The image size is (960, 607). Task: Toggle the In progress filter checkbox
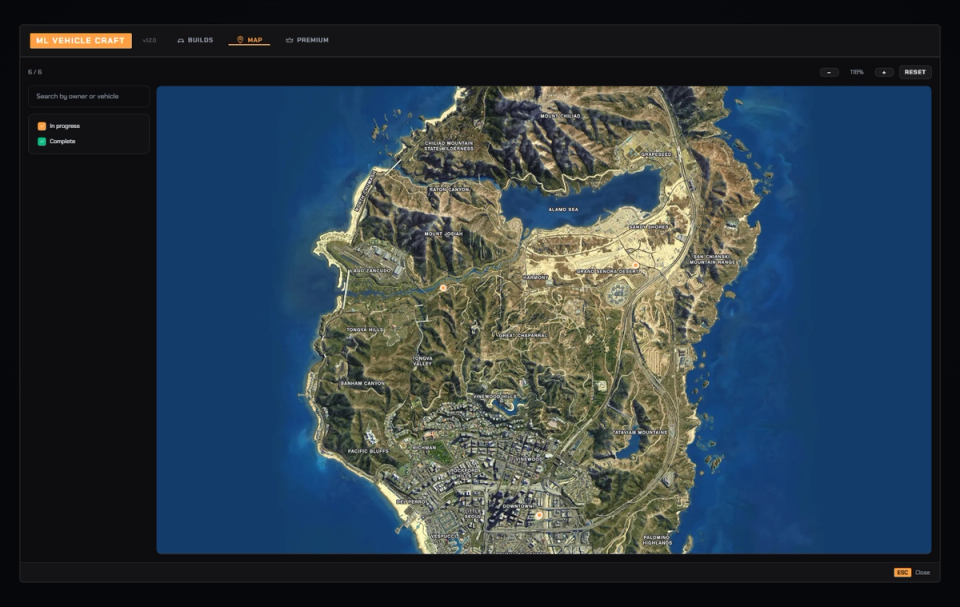[x=42, y=126]
